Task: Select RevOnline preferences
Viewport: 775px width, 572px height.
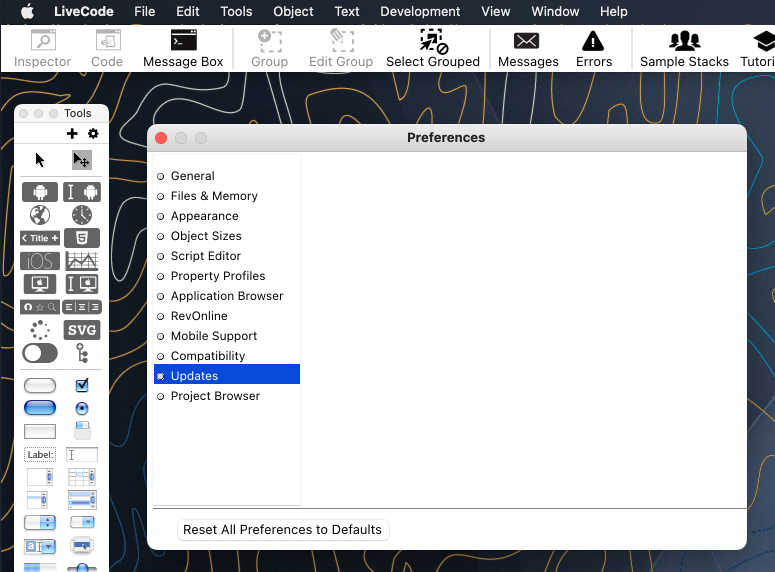Action: click(227, 316)
